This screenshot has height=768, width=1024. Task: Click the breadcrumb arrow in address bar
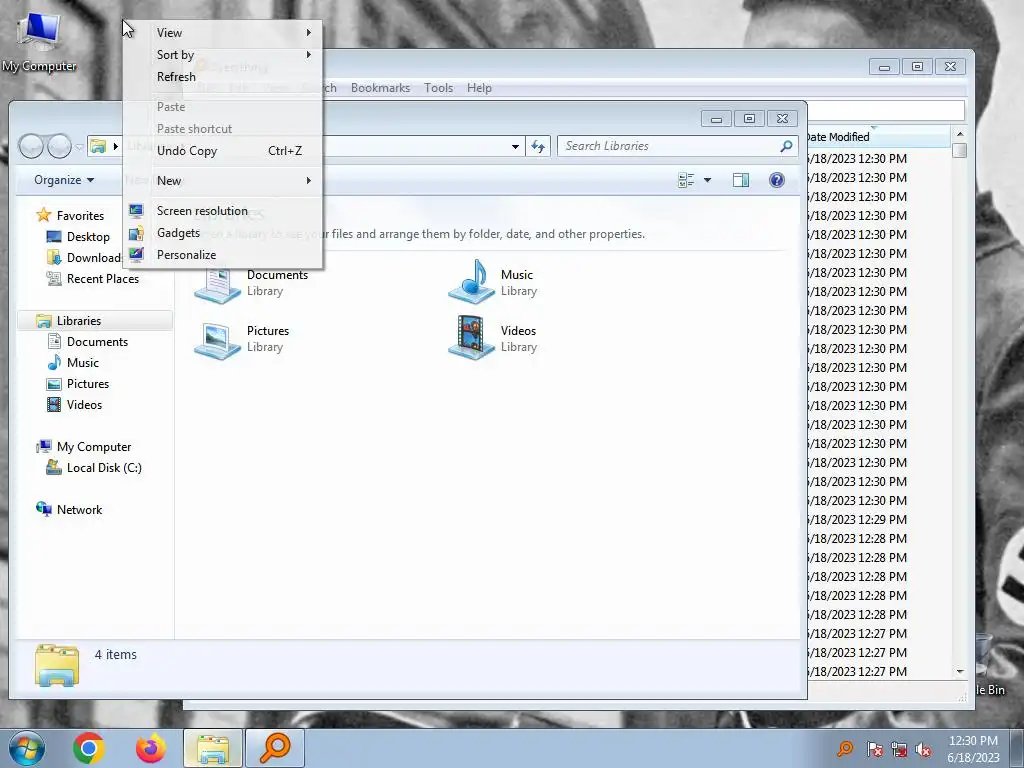116,146
